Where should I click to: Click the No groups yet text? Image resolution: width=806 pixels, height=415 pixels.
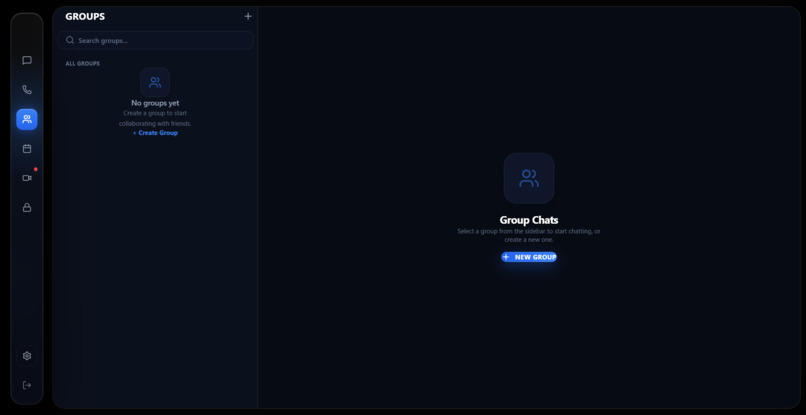[155, 103]
